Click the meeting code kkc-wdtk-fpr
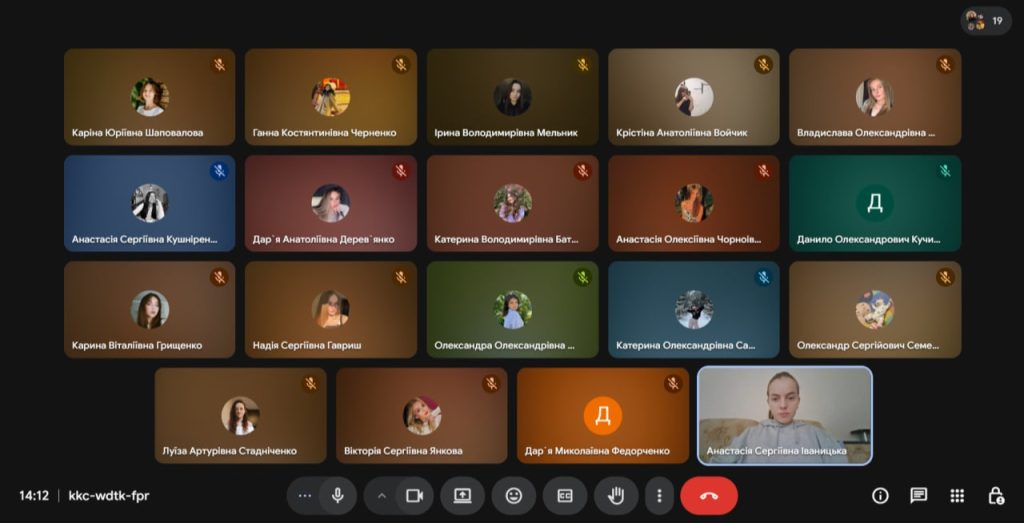 [109, 495]
